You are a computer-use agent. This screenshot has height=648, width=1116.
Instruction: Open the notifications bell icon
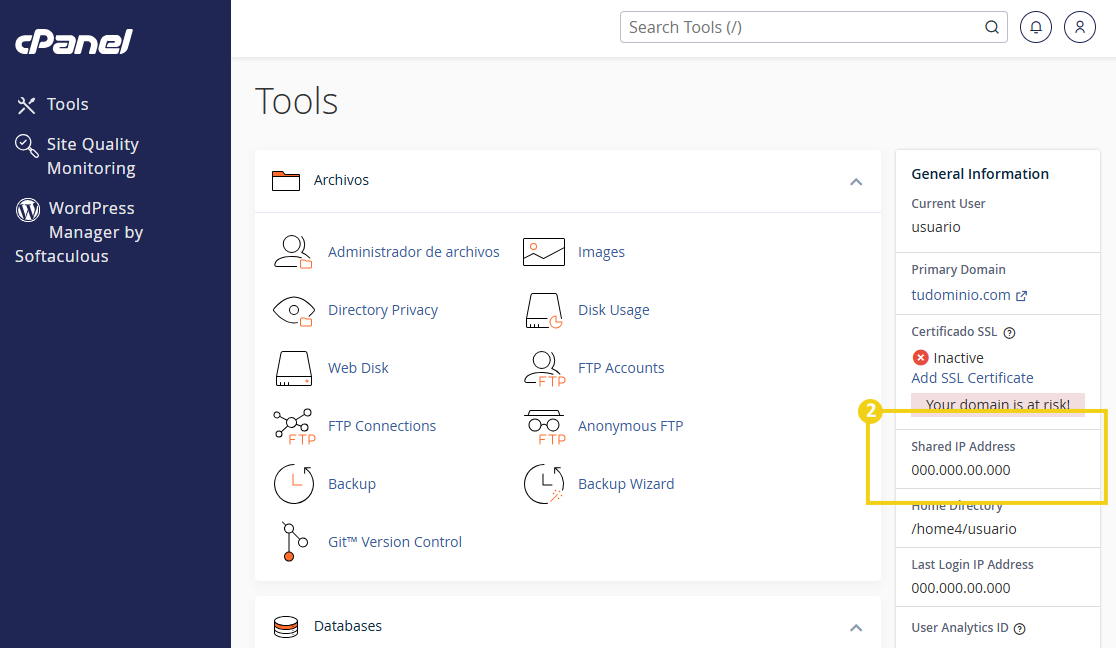(x=1036, y=27)
